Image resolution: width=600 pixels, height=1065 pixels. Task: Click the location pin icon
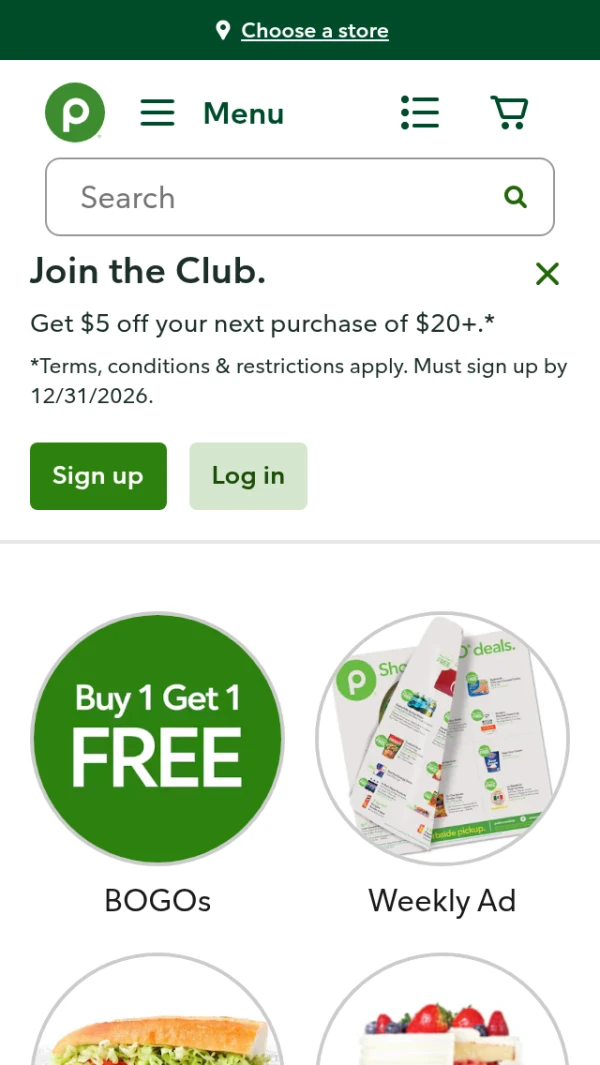(x=223, y=30)
